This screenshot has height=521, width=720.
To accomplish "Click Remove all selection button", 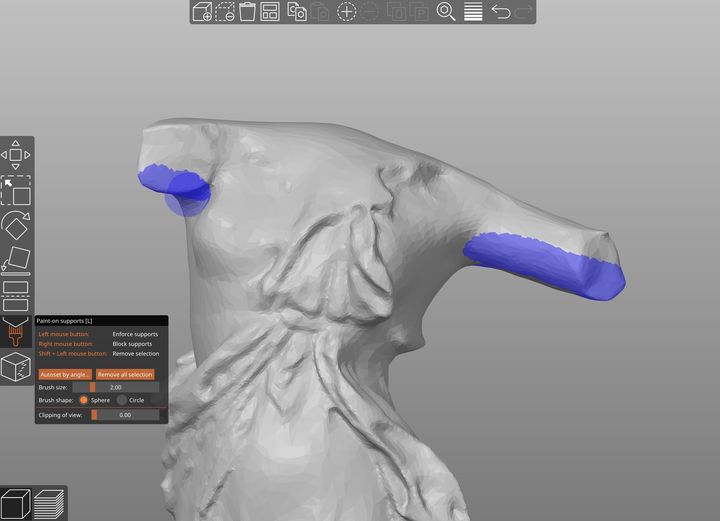I will click(125, 374).
